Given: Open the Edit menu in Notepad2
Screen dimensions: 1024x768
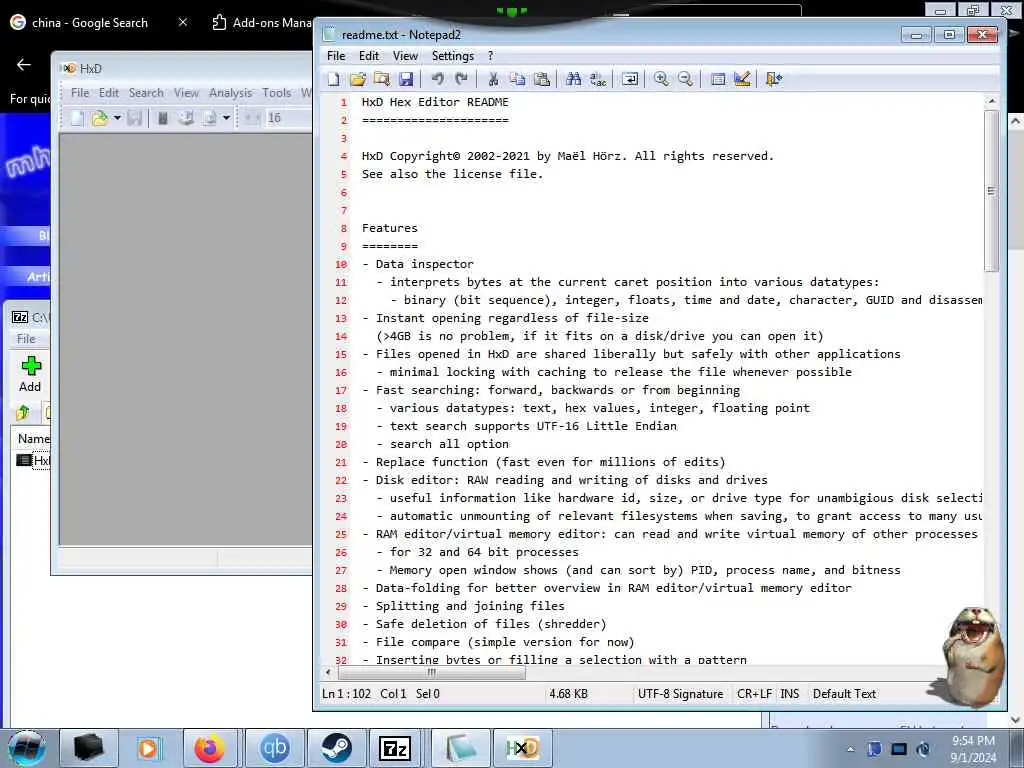Looking at the screenshot, I should click(369, 56).
